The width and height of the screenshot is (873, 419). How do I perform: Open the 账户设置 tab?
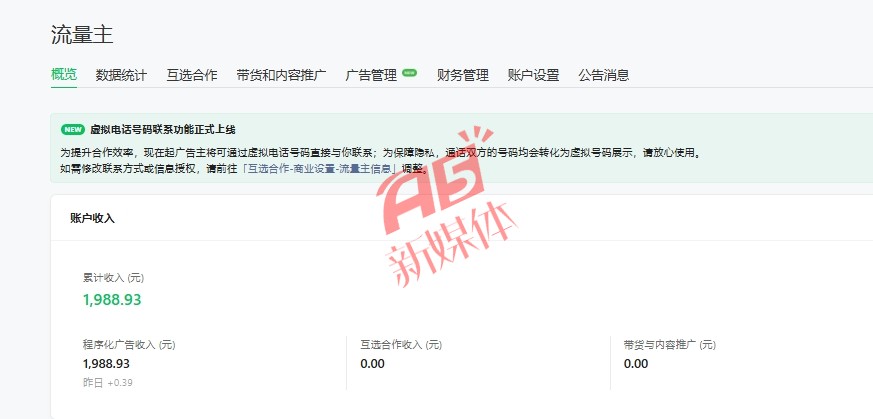[x=533, y=75]
